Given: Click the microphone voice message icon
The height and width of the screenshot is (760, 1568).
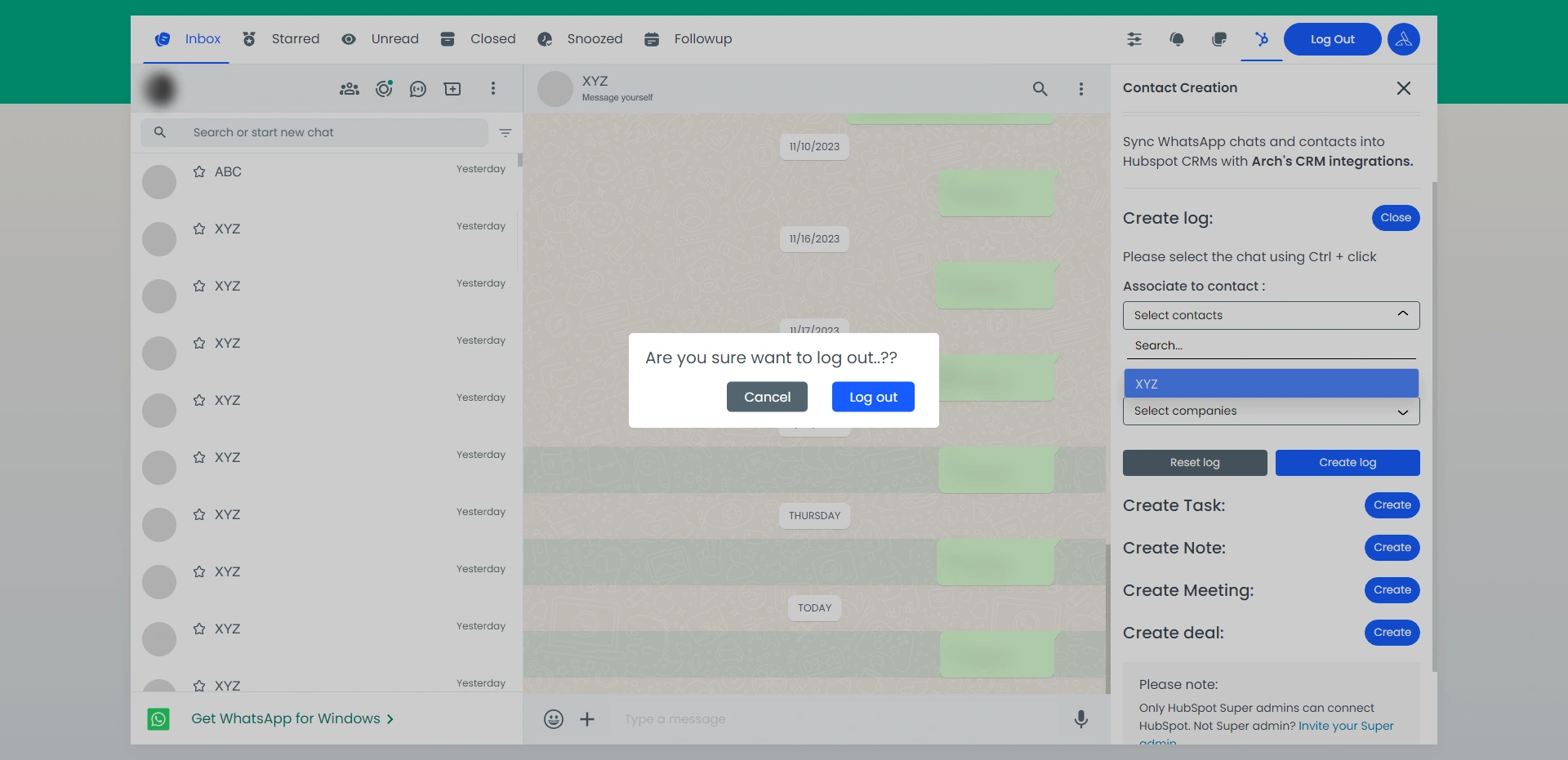Looking at the screenshot, I should coord(1080,719).
